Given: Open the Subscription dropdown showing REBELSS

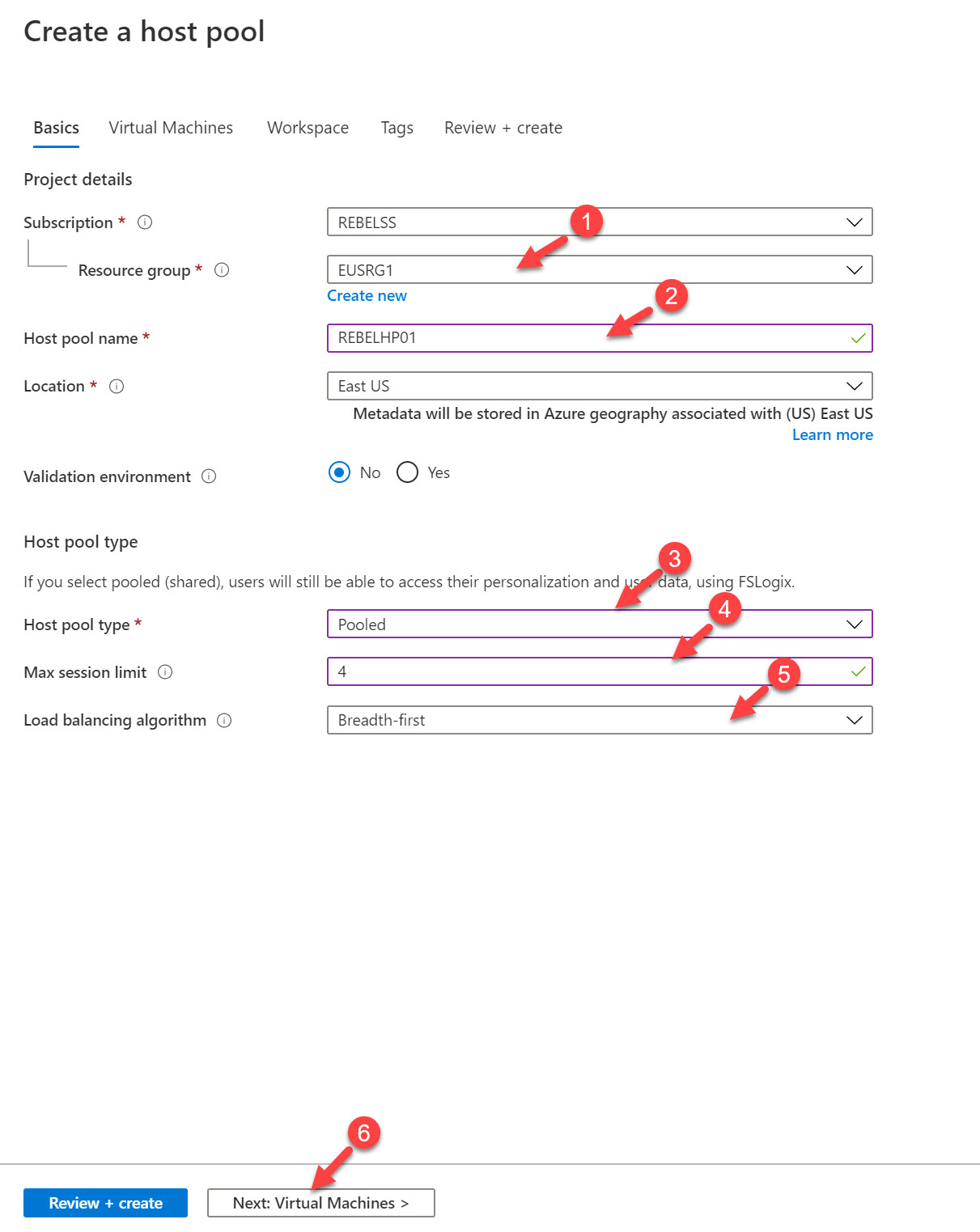Looking at the screenshot, I should (x=600, y=222).
